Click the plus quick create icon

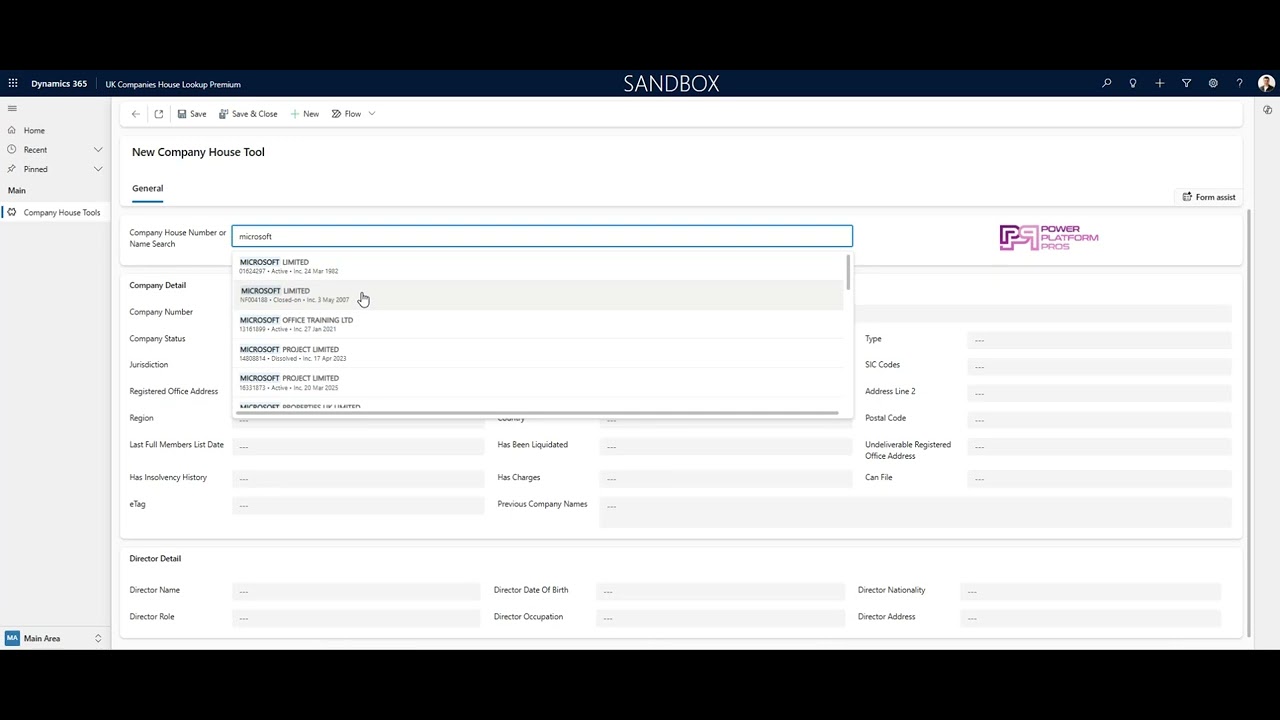click(x=1160, y=84)
